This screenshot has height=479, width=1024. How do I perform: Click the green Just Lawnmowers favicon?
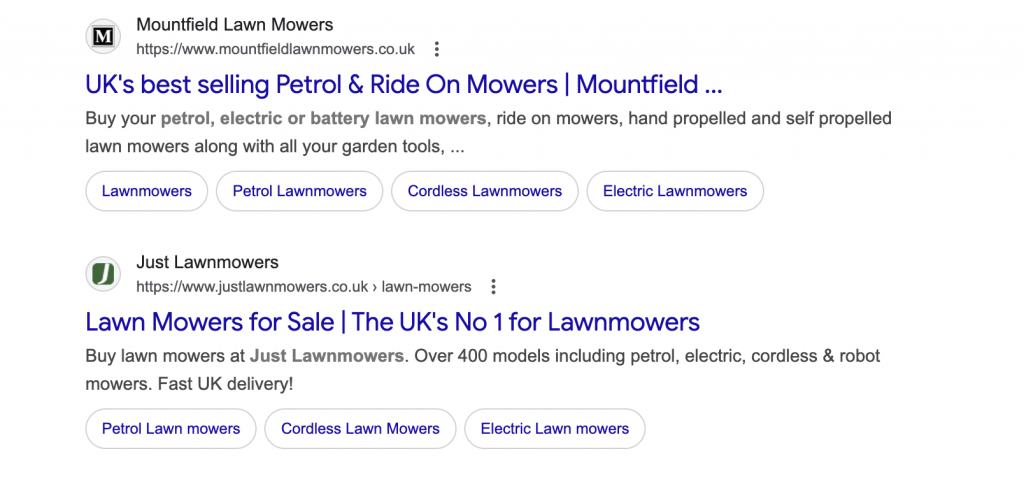tap(103, 274)
